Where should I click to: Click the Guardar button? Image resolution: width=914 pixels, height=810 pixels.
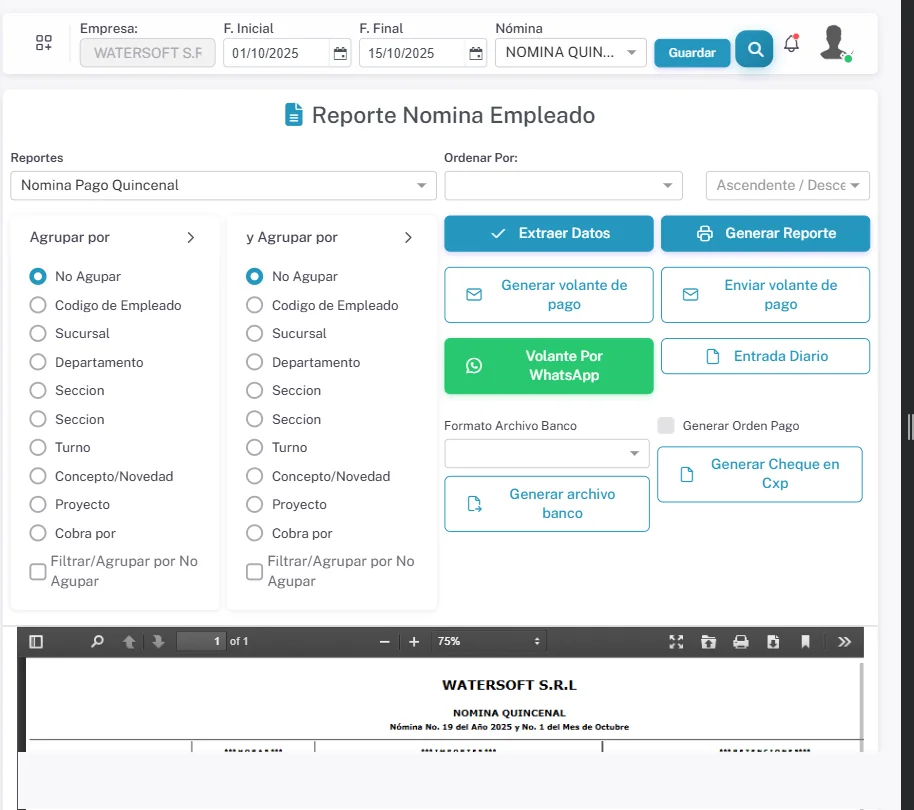(692, 53)
